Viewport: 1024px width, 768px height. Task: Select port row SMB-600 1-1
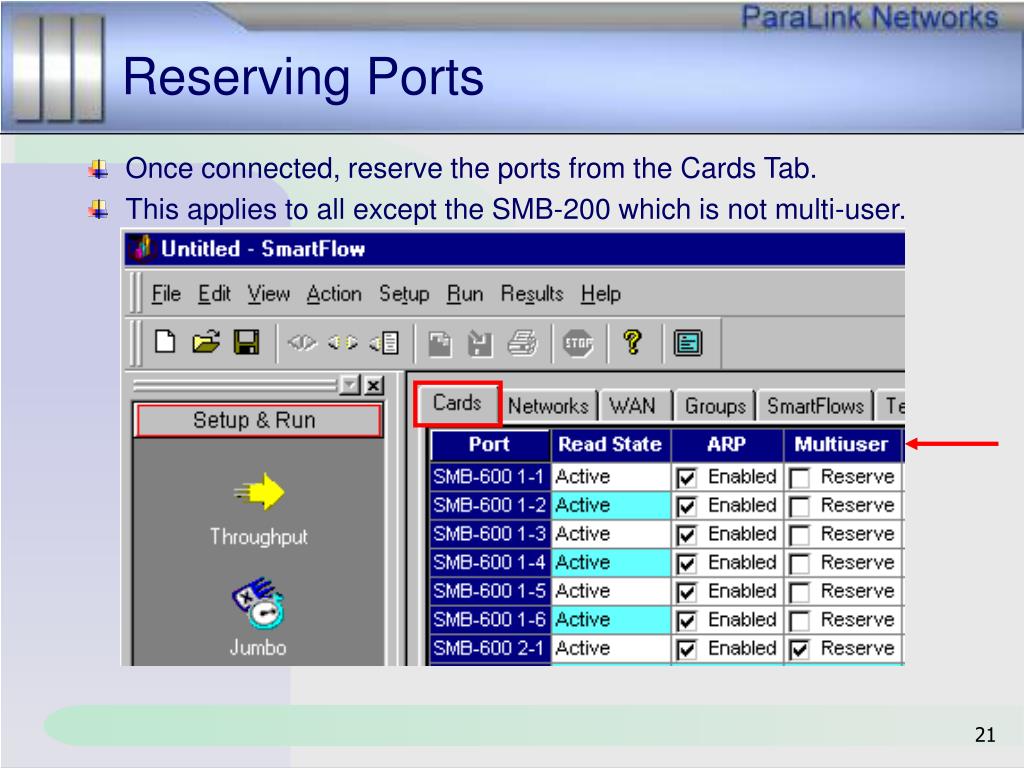click(490, 477)
